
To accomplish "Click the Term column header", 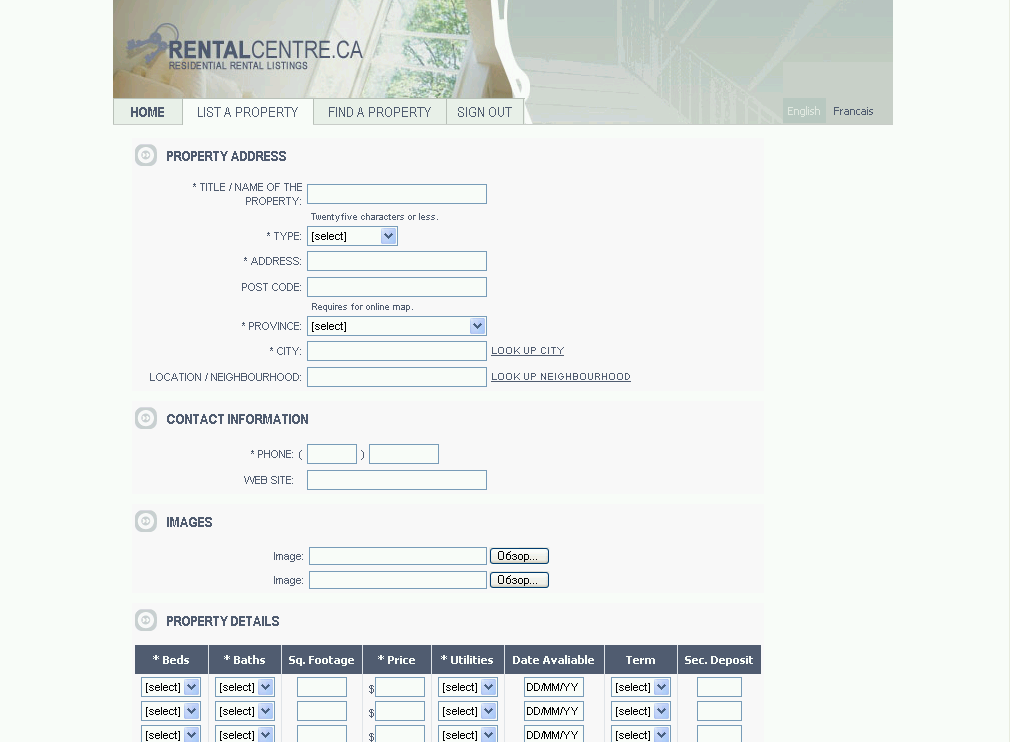I will (x=640, y=660).
